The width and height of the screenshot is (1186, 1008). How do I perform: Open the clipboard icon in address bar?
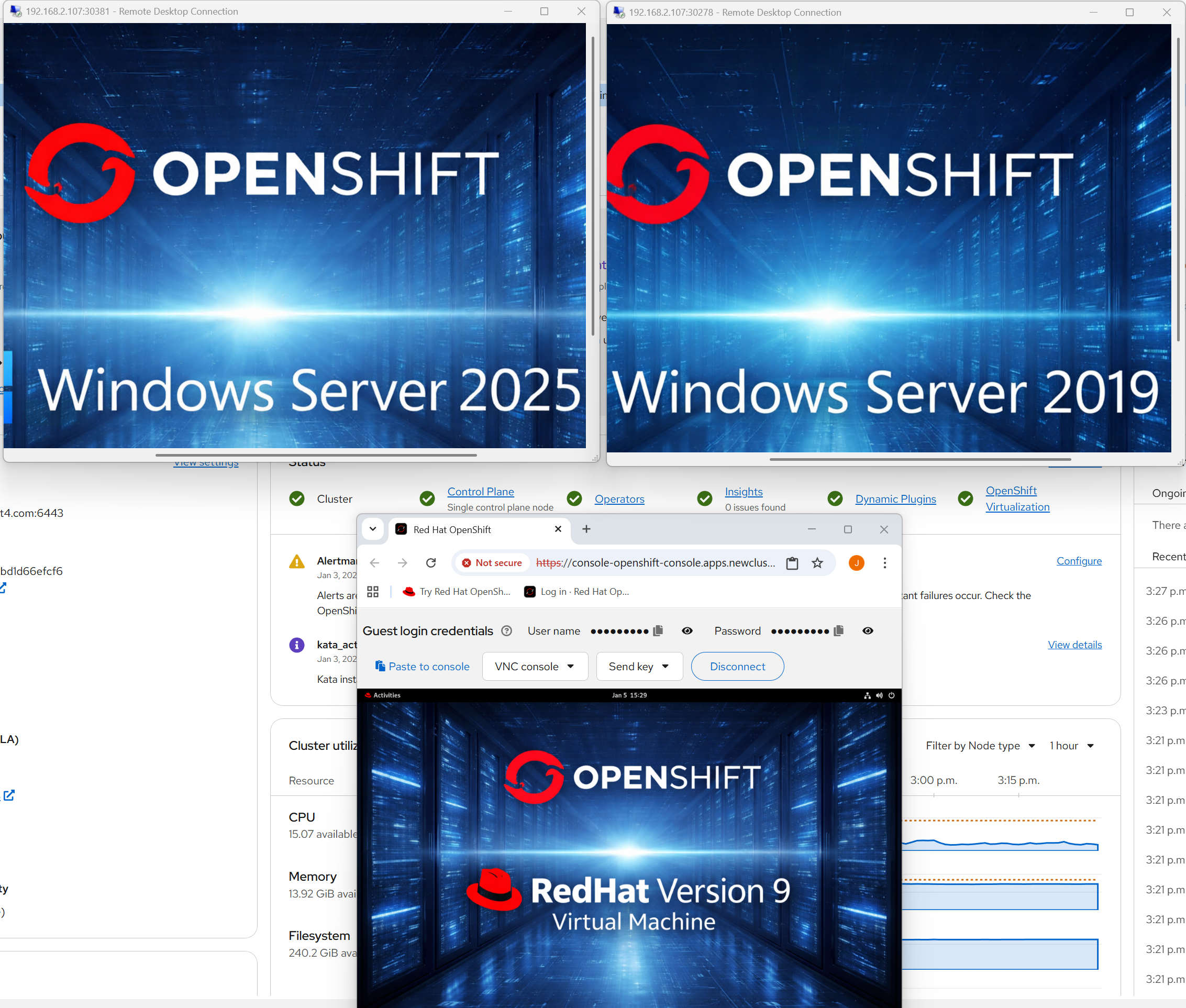792,563
